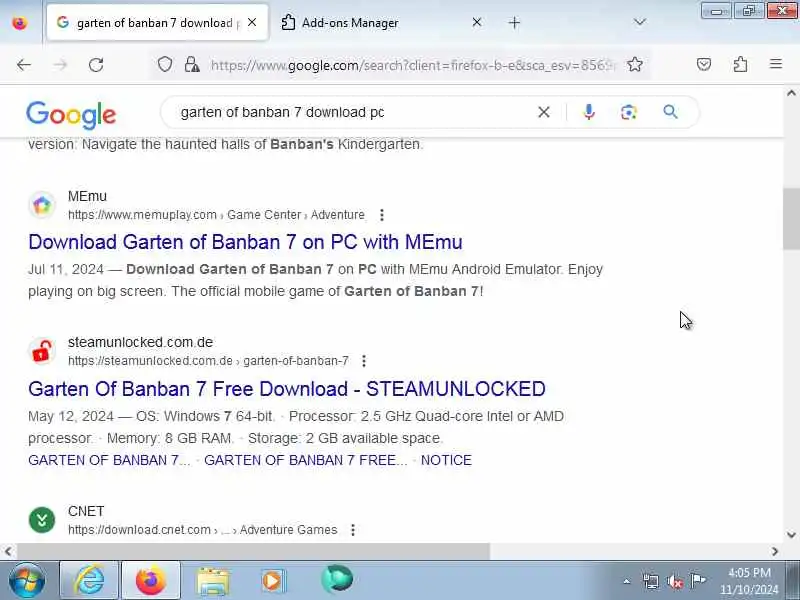
Task: Open tracking protection shield icon
Action: pyautogui.click(x=164, y=65)
